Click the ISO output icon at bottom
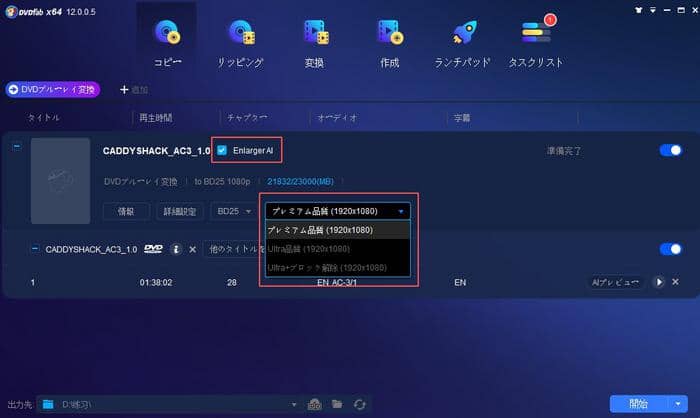The width and height of the screenshot is (700, 418). [x=314, y=404]
